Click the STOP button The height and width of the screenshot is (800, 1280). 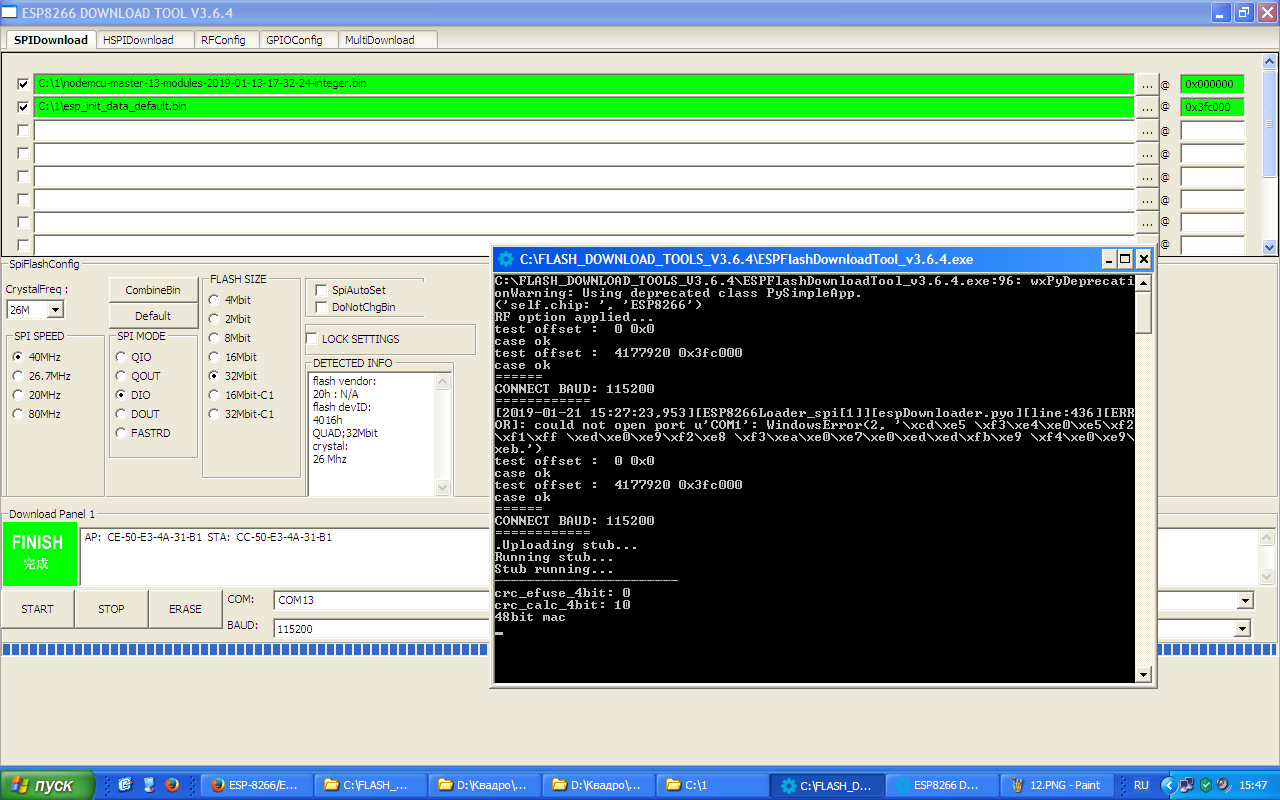coord(111,609)
